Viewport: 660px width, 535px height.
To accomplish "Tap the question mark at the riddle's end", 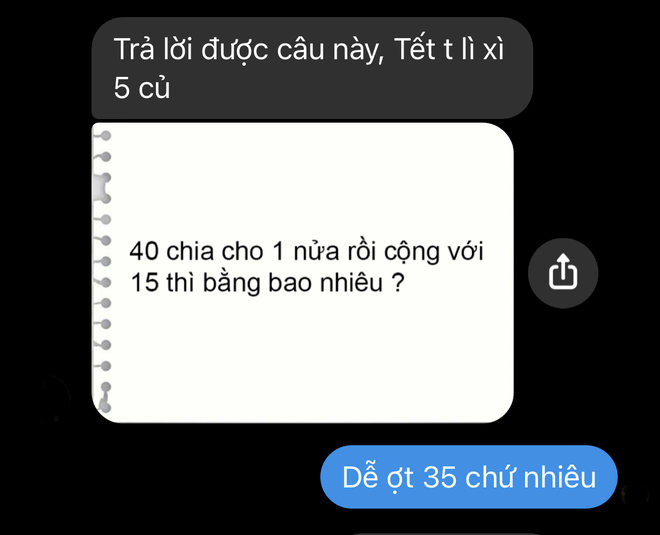I will 398,283.
